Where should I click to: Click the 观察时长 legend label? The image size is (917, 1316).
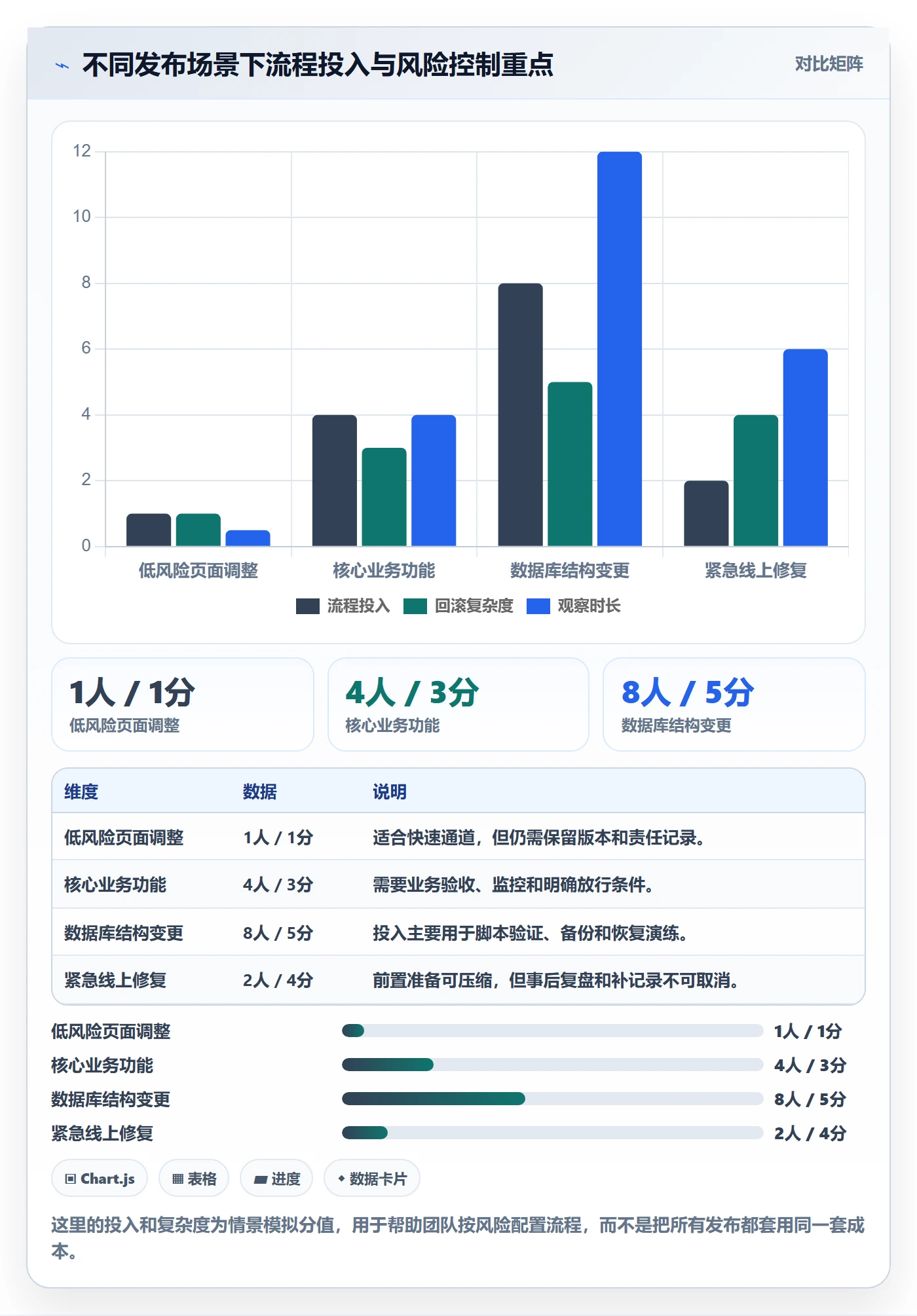pyautogui.click(x=589, y=606)
